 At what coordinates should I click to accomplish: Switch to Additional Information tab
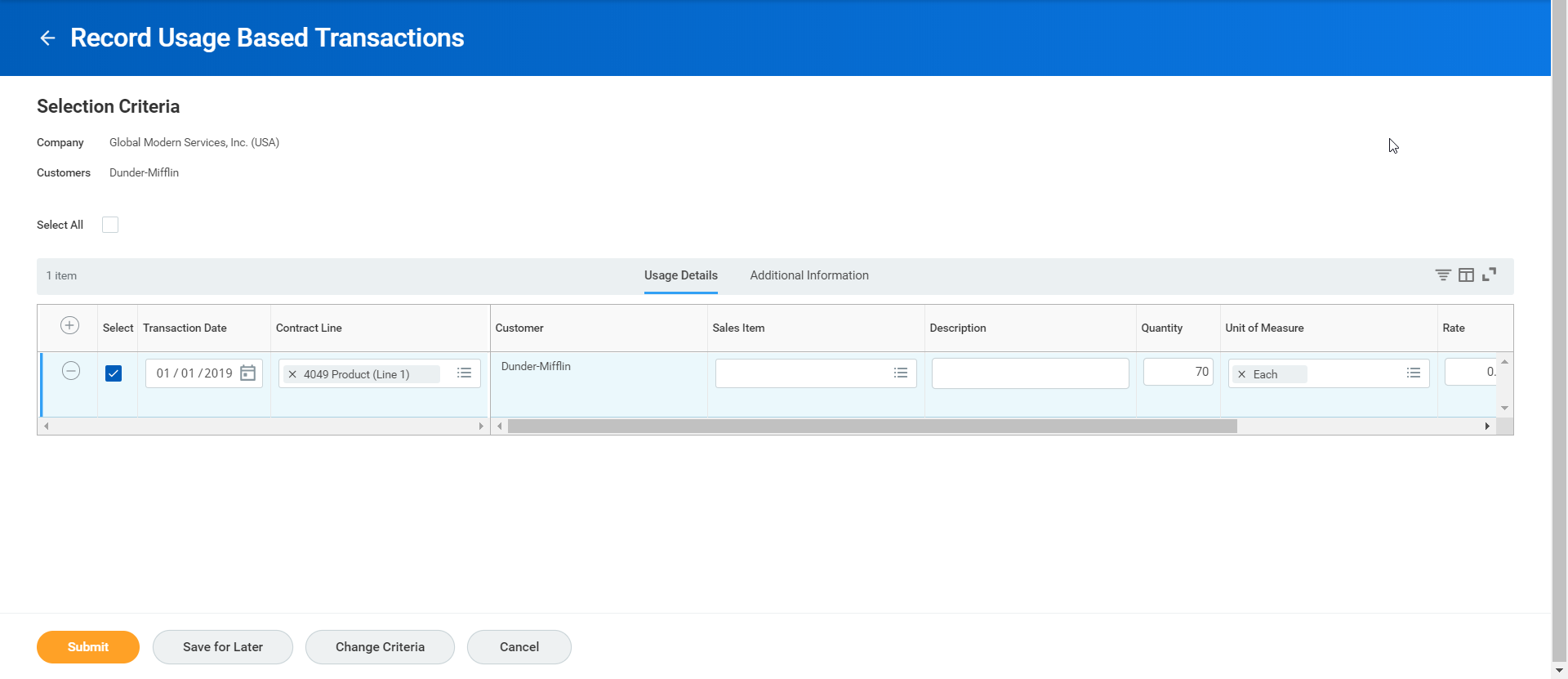click(x=809, y=275)
